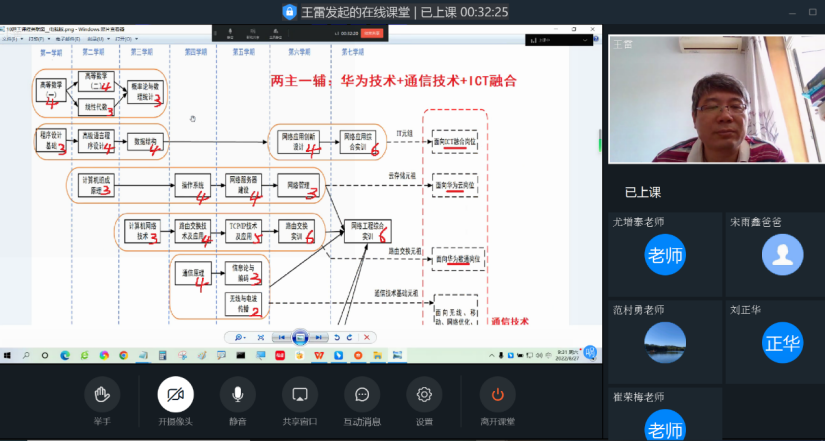The image size is (825, 441).
Task: Select 王雷 presenter video thumbnail
Action: coord(717,98)
